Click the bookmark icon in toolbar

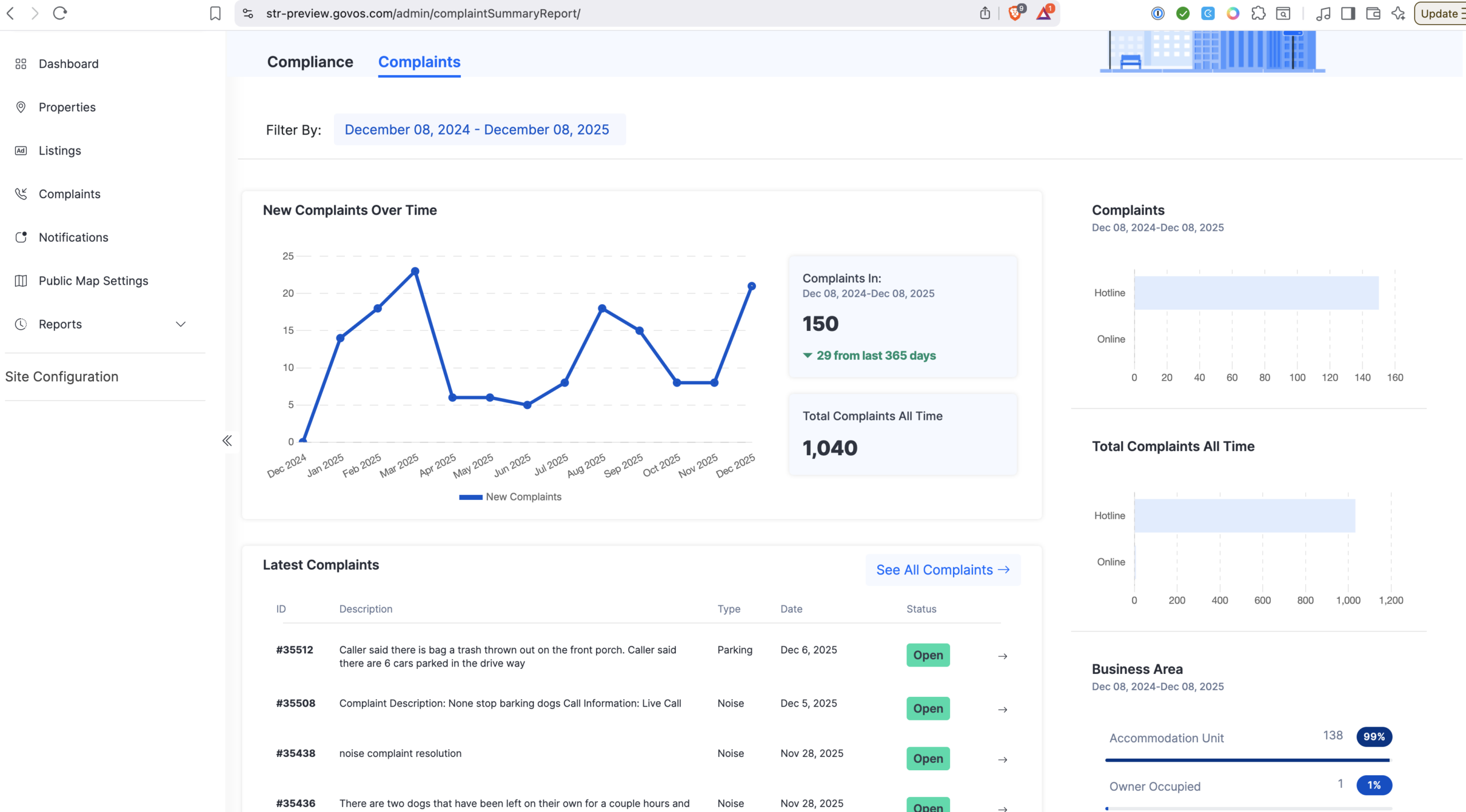215,13
